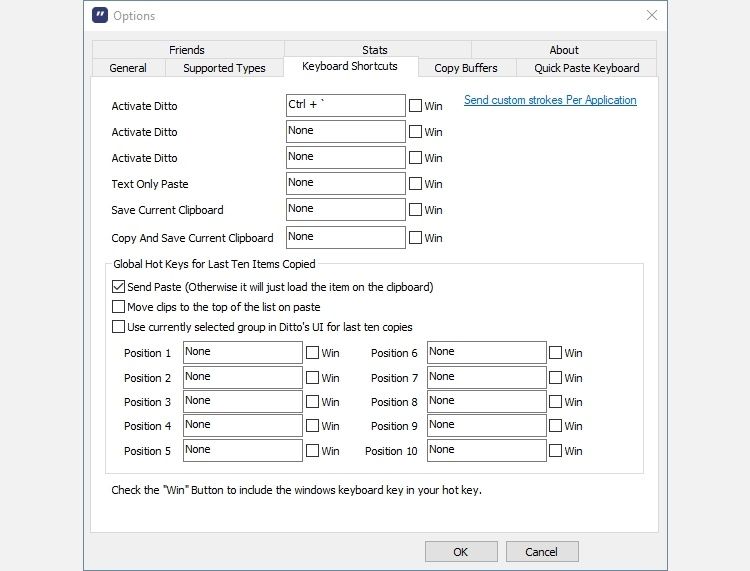The width and height of the screenshot is (750, 571).
Task: Enable Win key for Text Only Paste
Action: tap(415, 184)
